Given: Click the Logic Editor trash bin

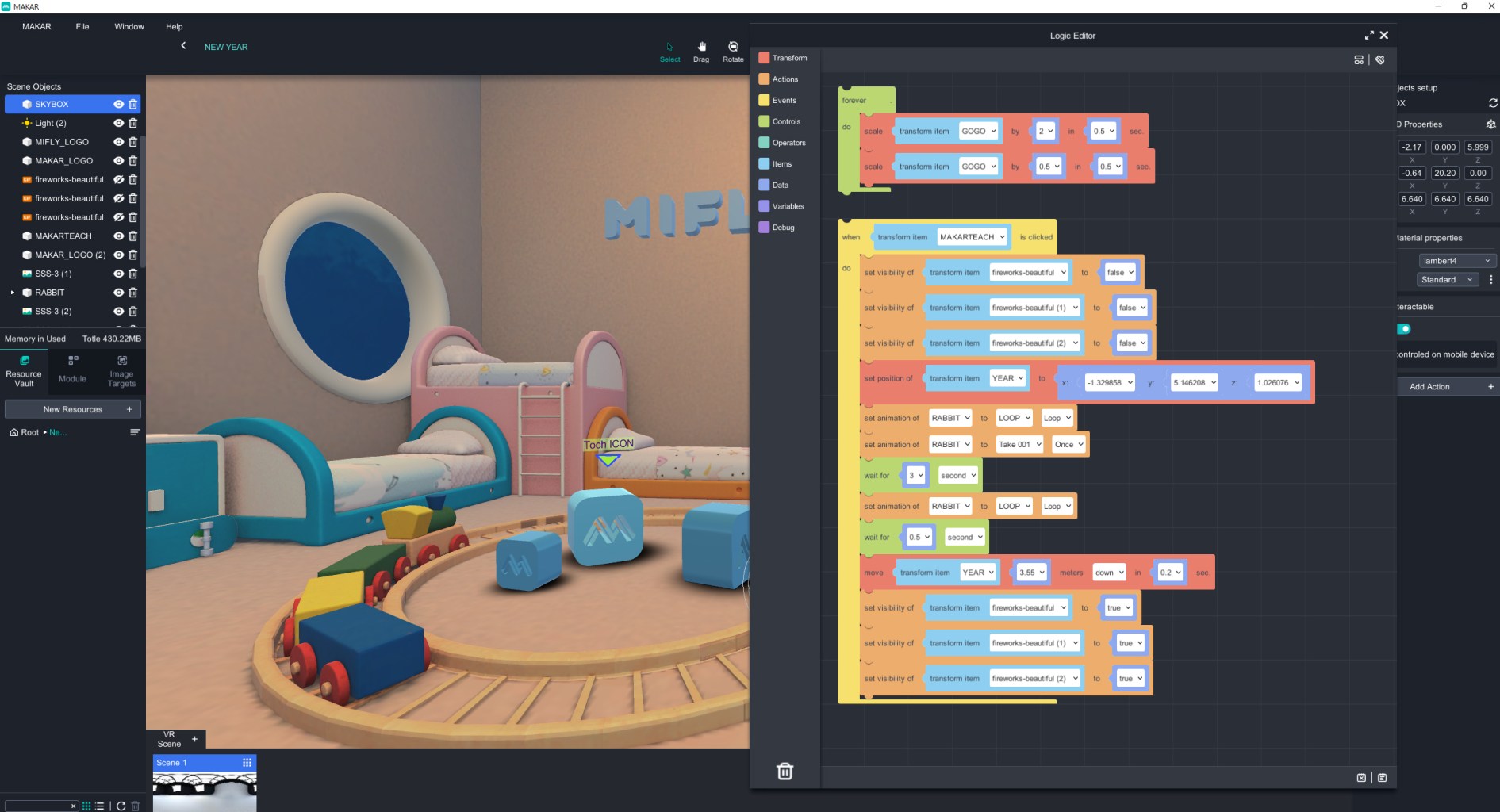Looking at the screenshot, I should [x=785, y=771].
